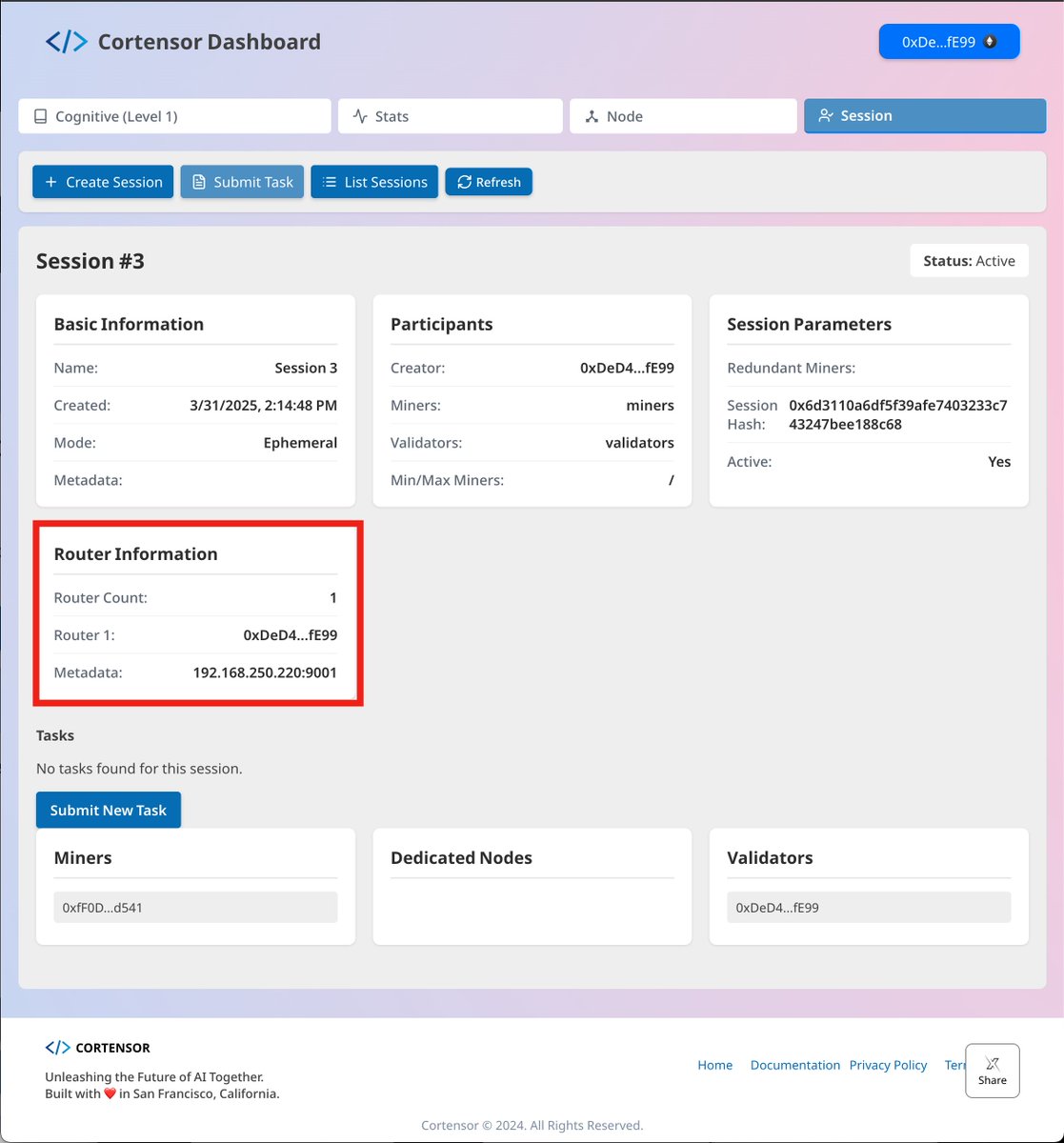Click the Router Information heading
Image resolution: width=1064 pixels, height=1143 pixels.
point(136,554)
